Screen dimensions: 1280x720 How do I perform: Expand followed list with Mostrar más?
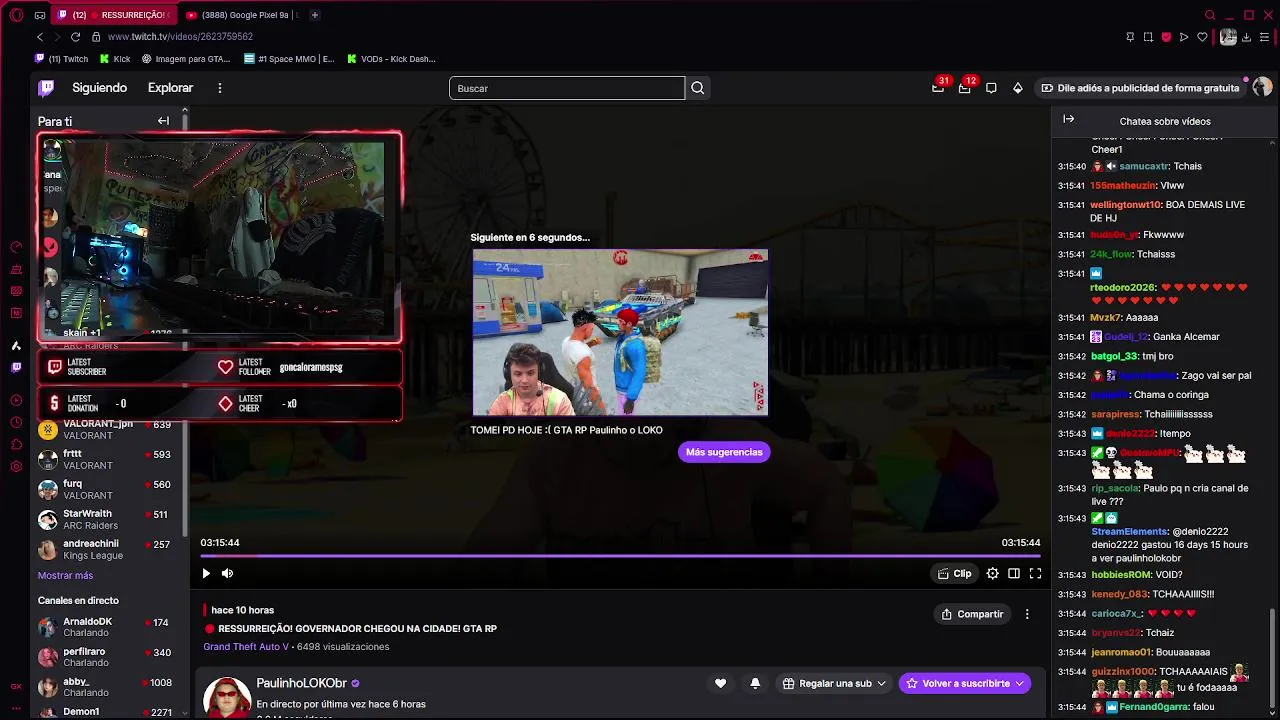pyautogui.click(x=65, y=575)
